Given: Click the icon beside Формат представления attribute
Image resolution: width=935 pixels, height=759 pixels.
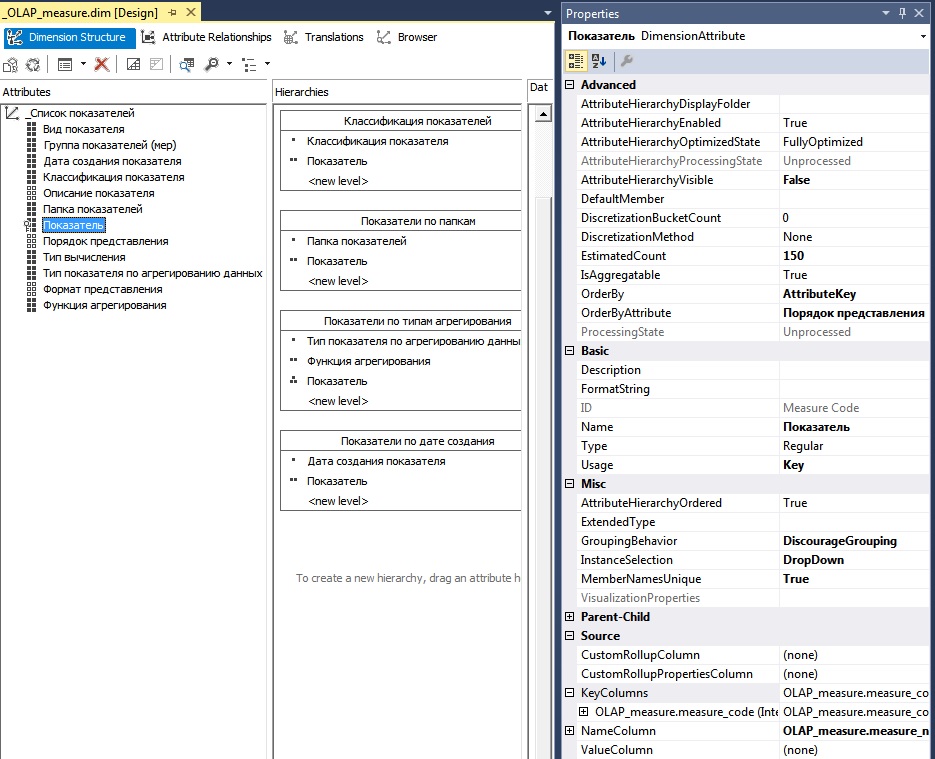Looking at the screenshot, I should [32, 289].
